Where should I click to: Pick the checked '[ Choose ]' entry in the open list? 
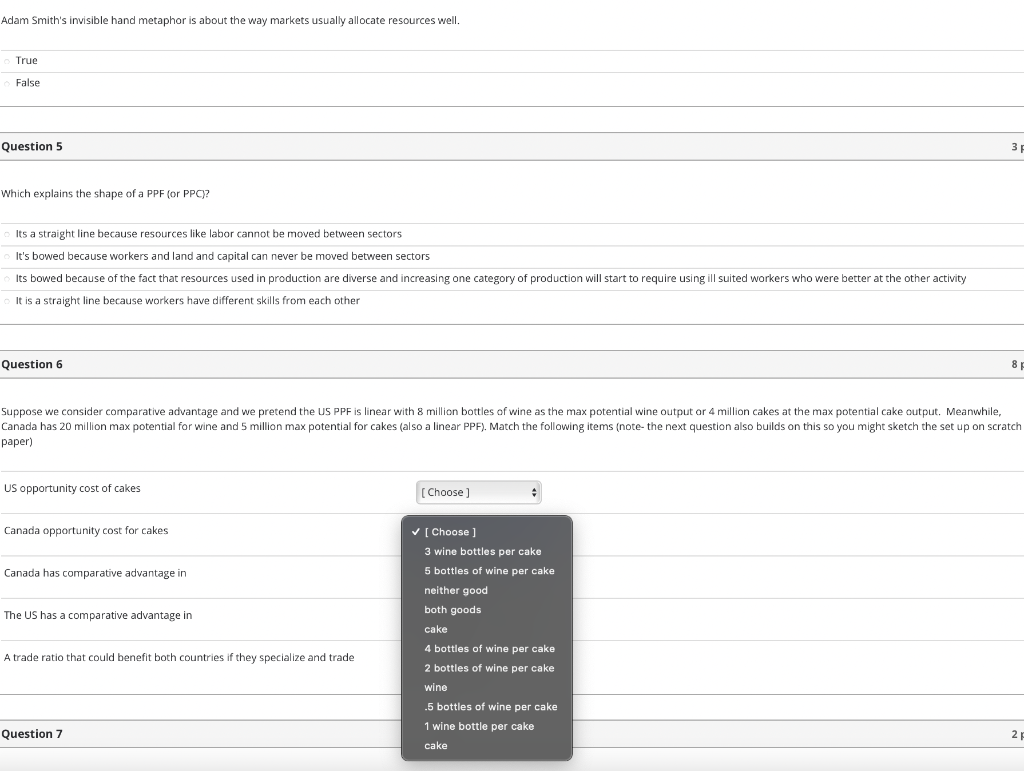(x=487, y=532)
